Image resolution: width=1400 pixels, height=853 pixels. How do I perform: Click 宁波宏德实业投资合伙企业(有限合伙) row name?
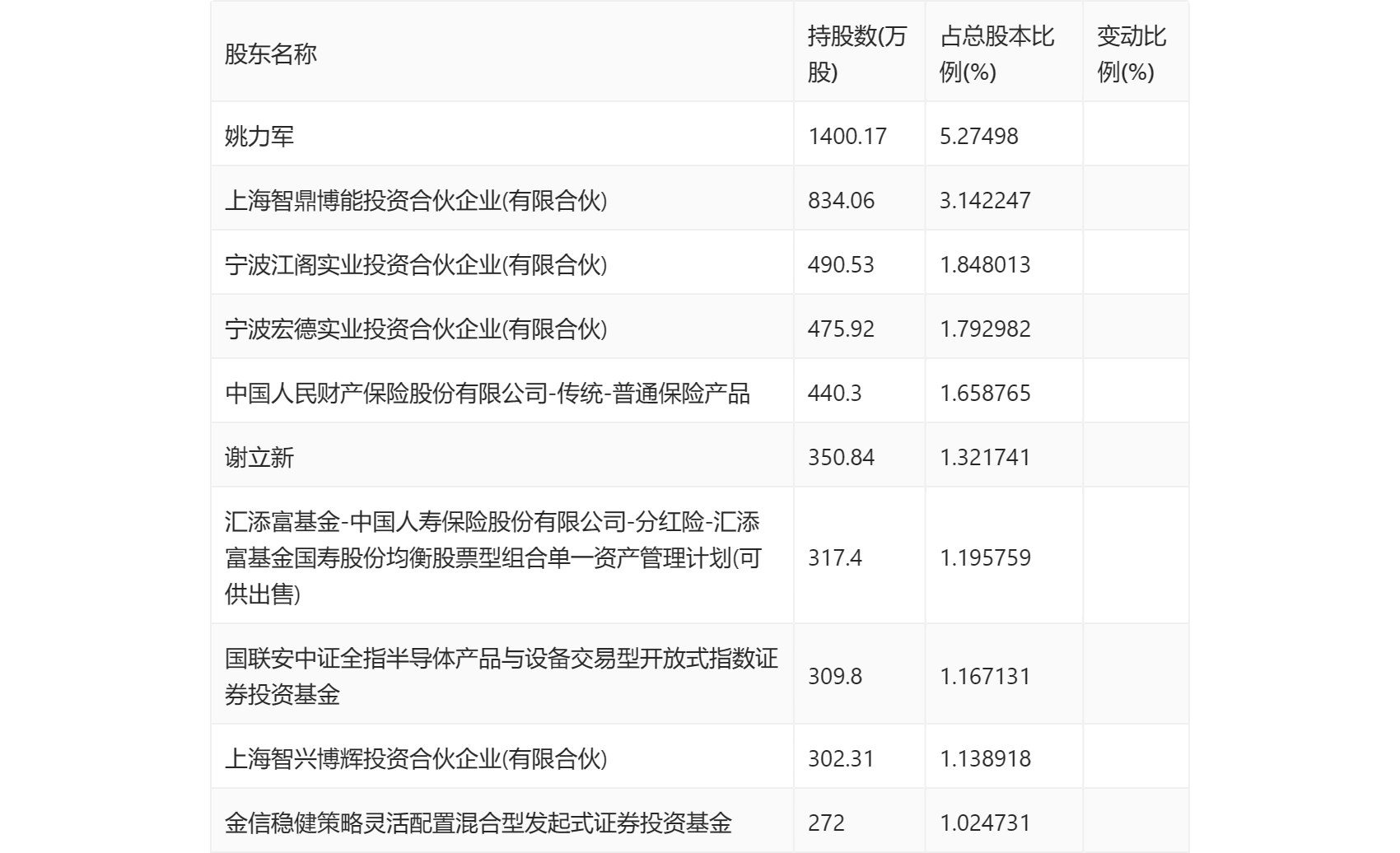(416, 329)
